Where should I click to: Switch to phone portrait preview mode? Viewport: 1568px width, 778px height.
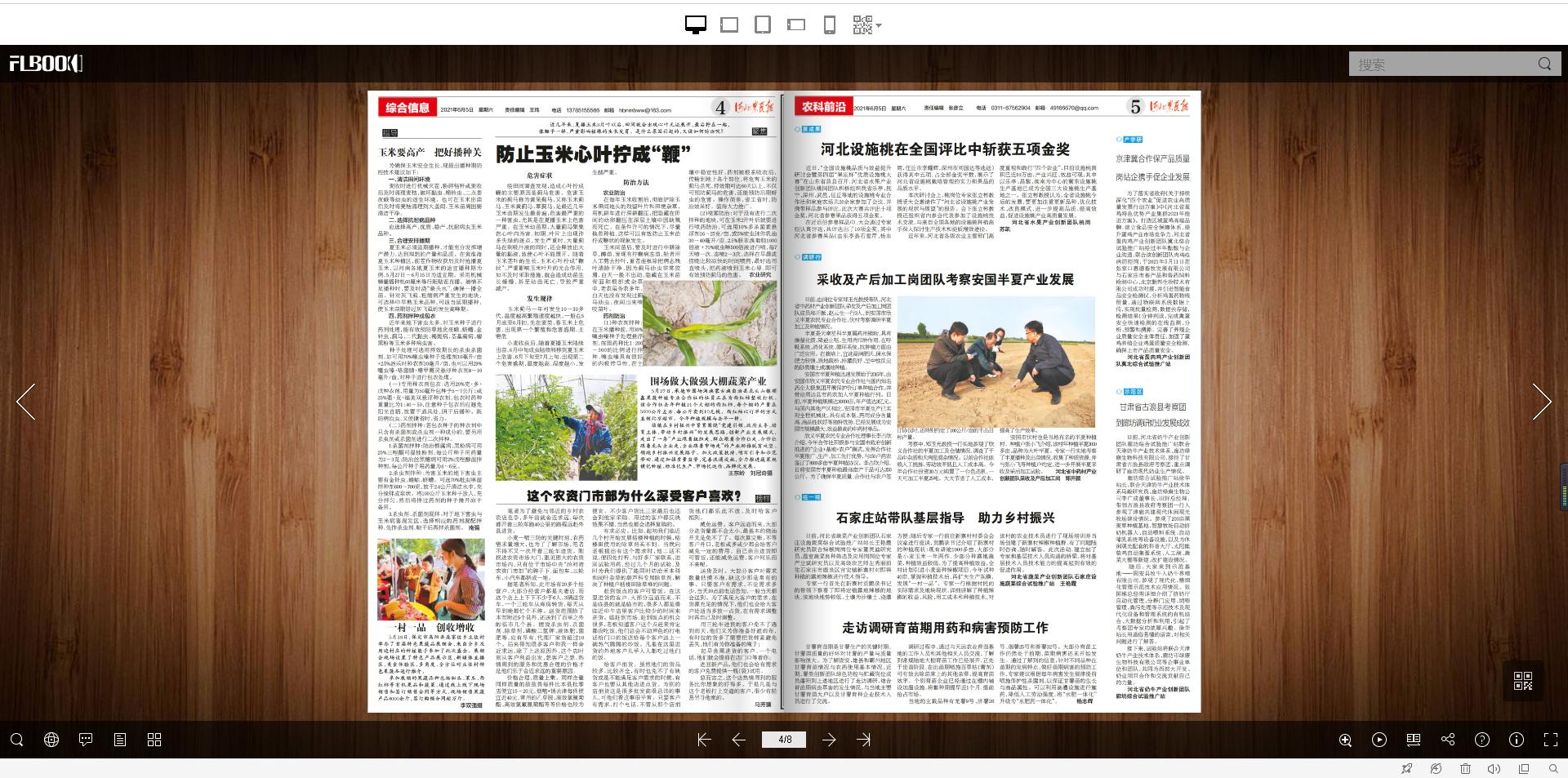click(x=830, y=25)
